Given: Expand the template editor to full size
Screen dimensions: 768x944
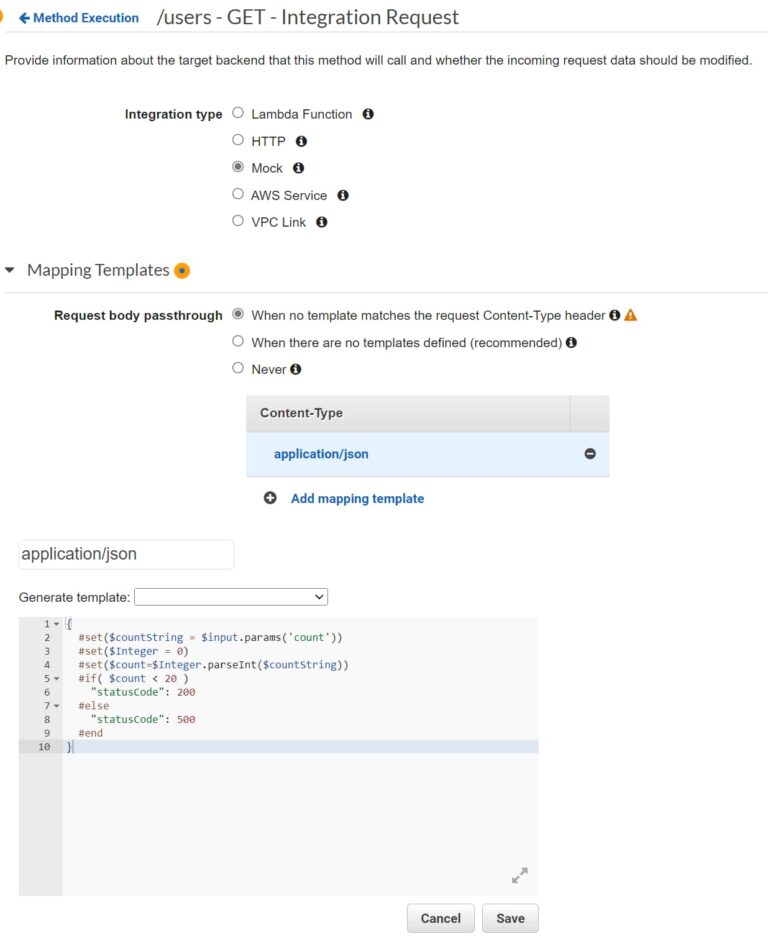Looking at the screenshot, I should pyautogui.click(x=519, y=875).
